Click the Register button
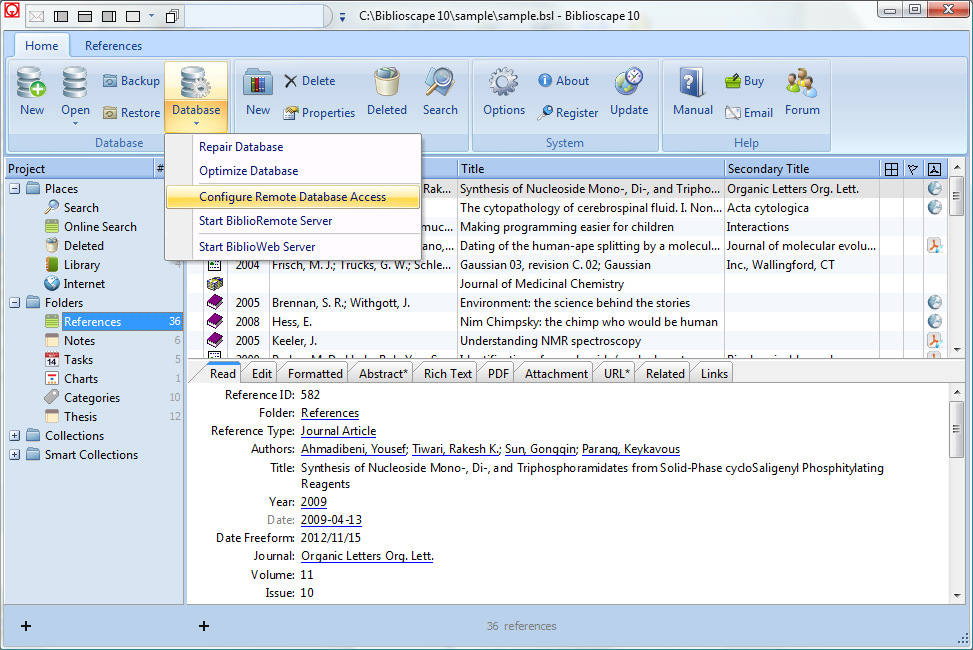Viewport: 973px width, 650px height. click(568, 112)
